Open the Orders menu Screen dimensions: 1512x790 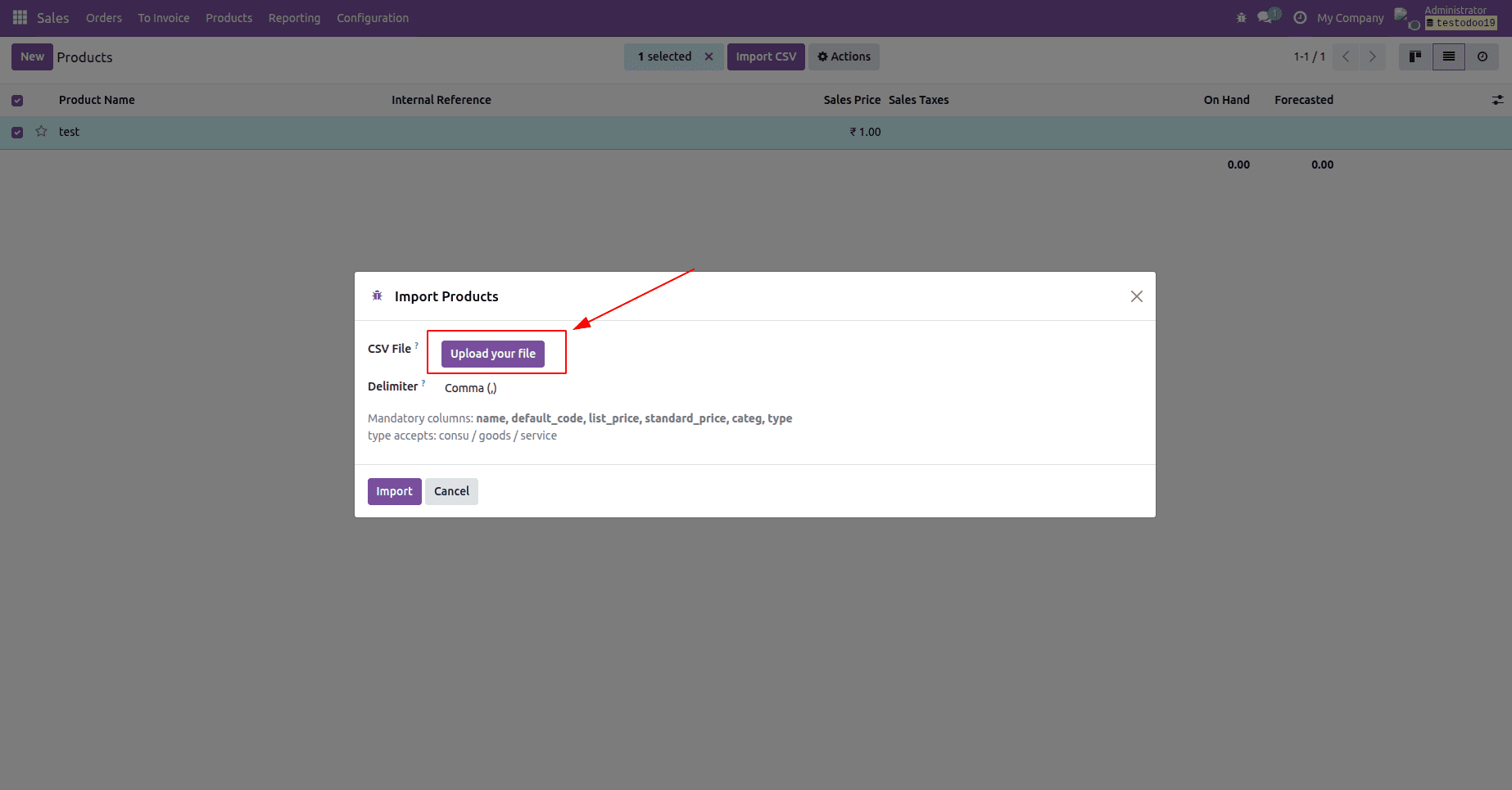(x=104, y=18)
